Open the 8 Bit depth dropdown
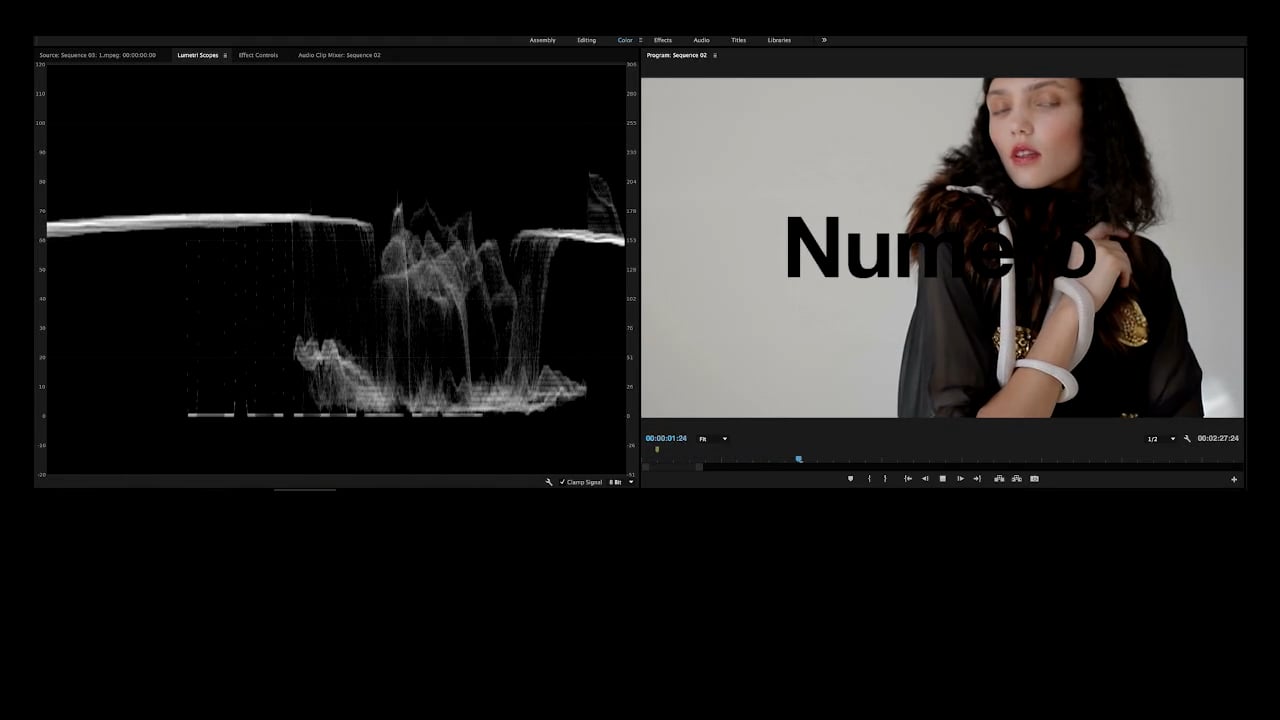This screenshot has height=720, width=1280. pyautogui.click(x=621, y=482)
